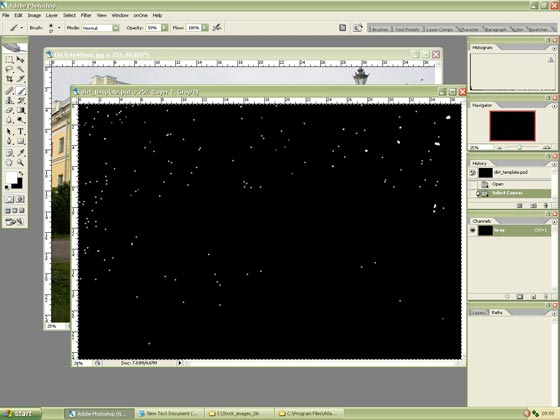Open the tool preset picker arrow
The width and height of the screenshot is (560, 420).
22,28
